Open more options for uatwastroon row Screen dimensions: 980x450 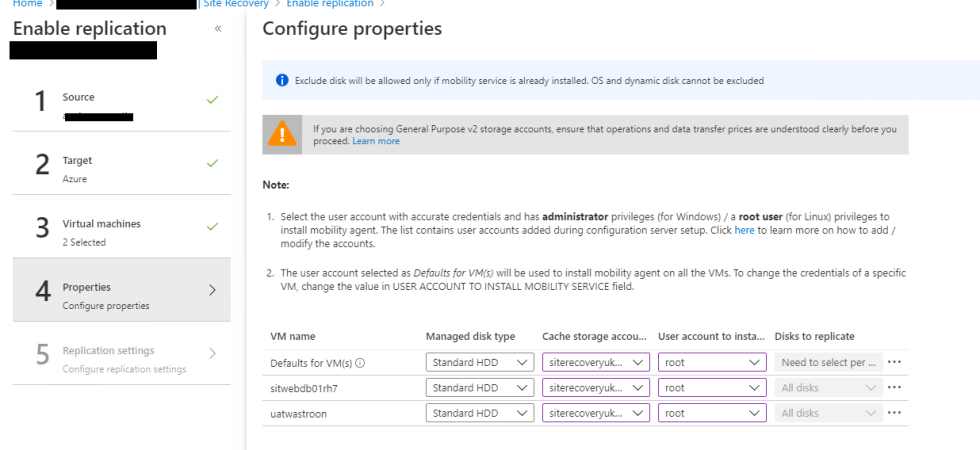tap(894, 413)
